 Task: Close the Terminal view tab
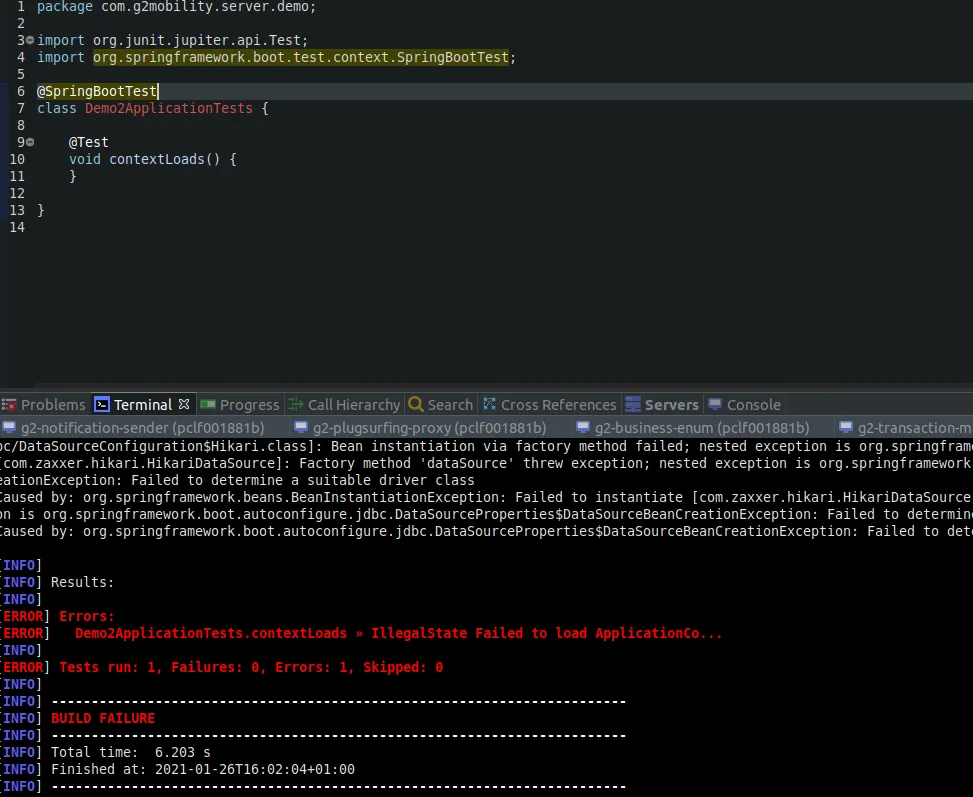tap(184, 404)
